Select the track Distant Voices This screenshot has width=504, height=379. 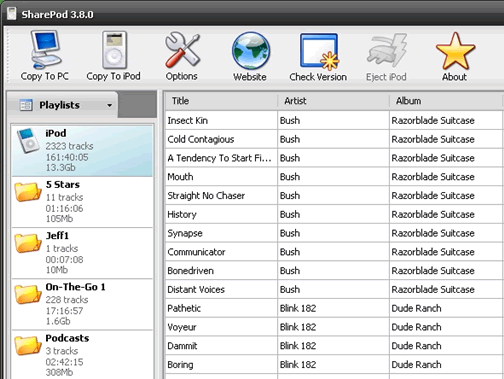click(196, 290)
